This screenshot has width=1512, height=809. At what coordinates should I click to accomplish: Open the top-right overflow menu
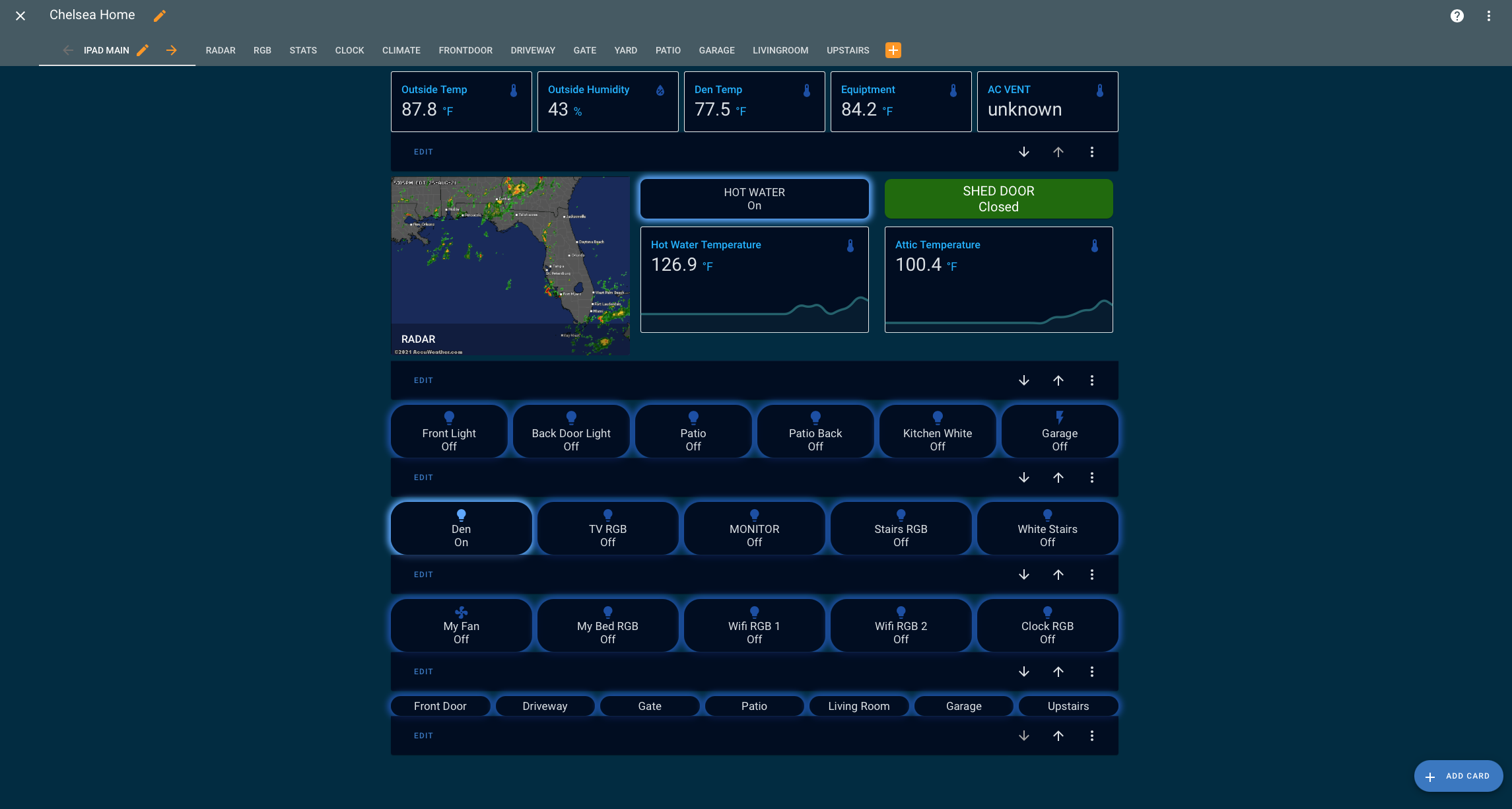tap(1488, 16)
